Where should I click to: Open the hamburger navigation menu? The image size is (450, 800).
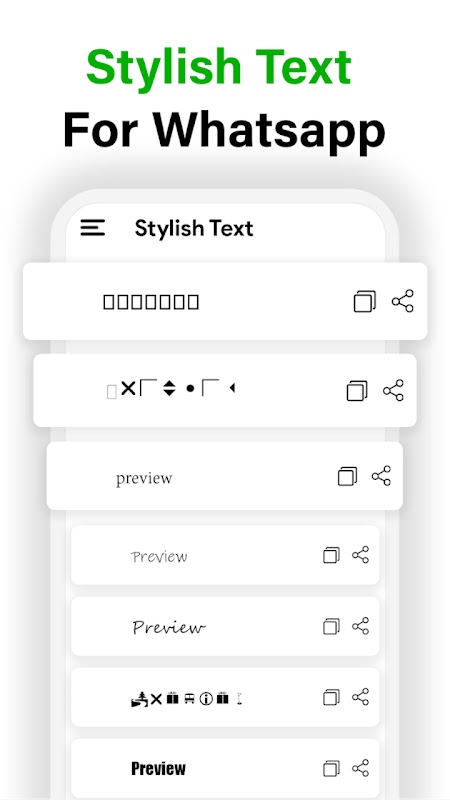(x=93, y=228)
